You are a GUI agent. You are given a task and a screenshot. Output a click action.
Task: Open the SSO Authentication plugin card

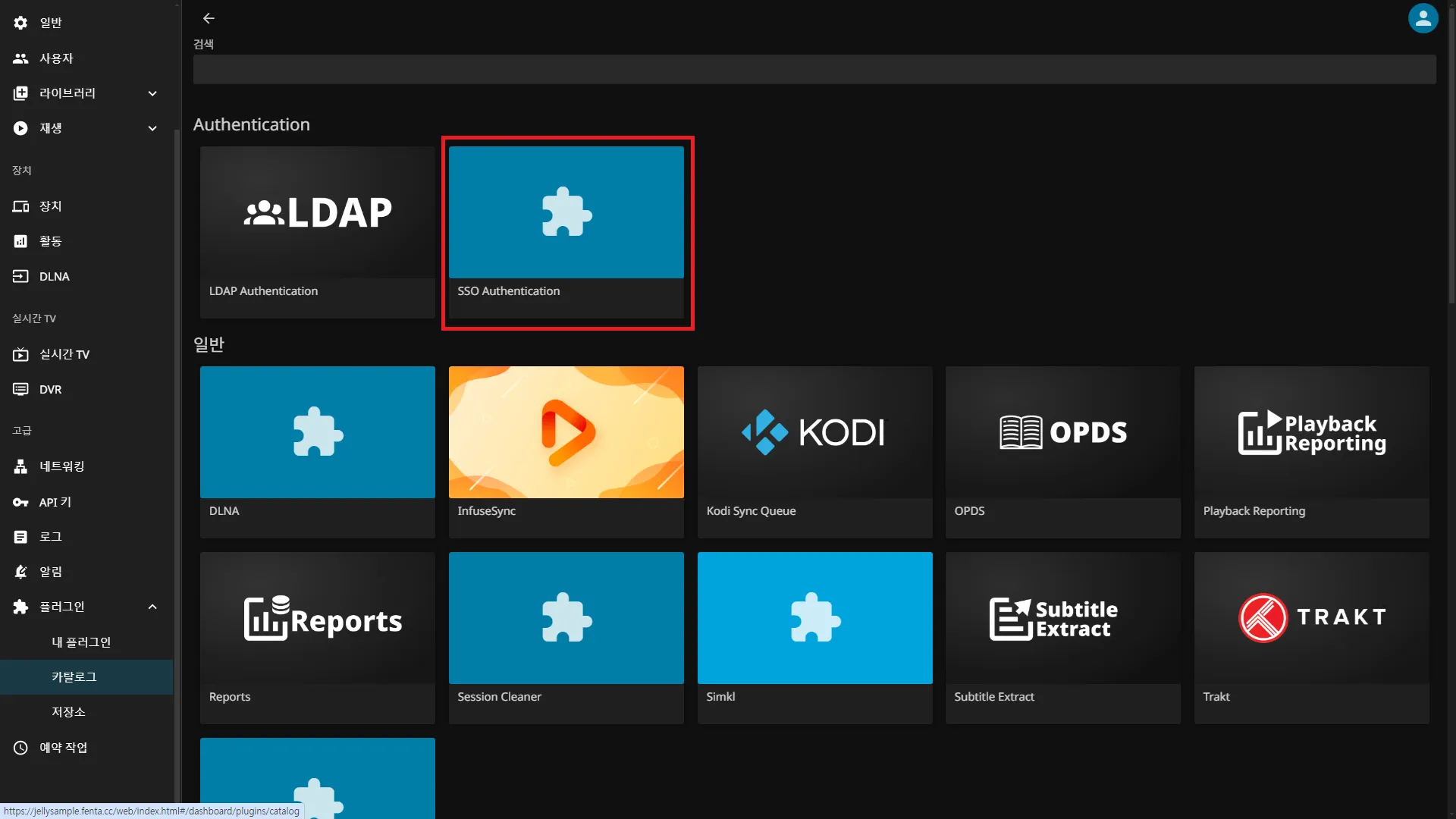tap(566, 231)
